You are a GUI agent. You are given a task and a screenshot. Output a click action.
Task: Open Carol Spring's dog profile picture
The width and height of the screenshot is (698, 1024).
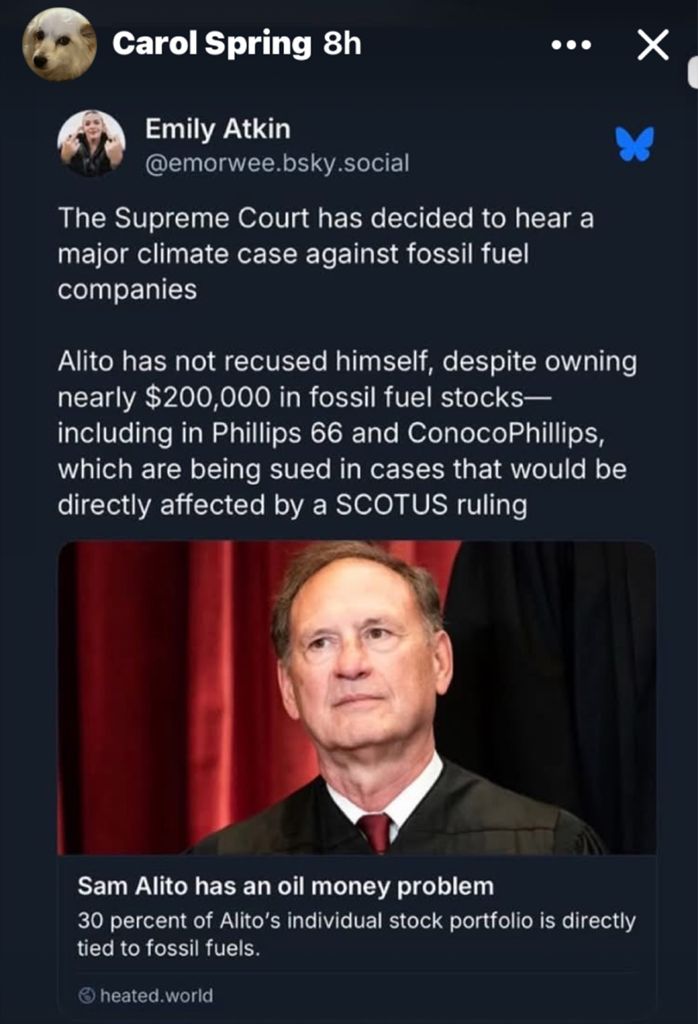[59, 45]
